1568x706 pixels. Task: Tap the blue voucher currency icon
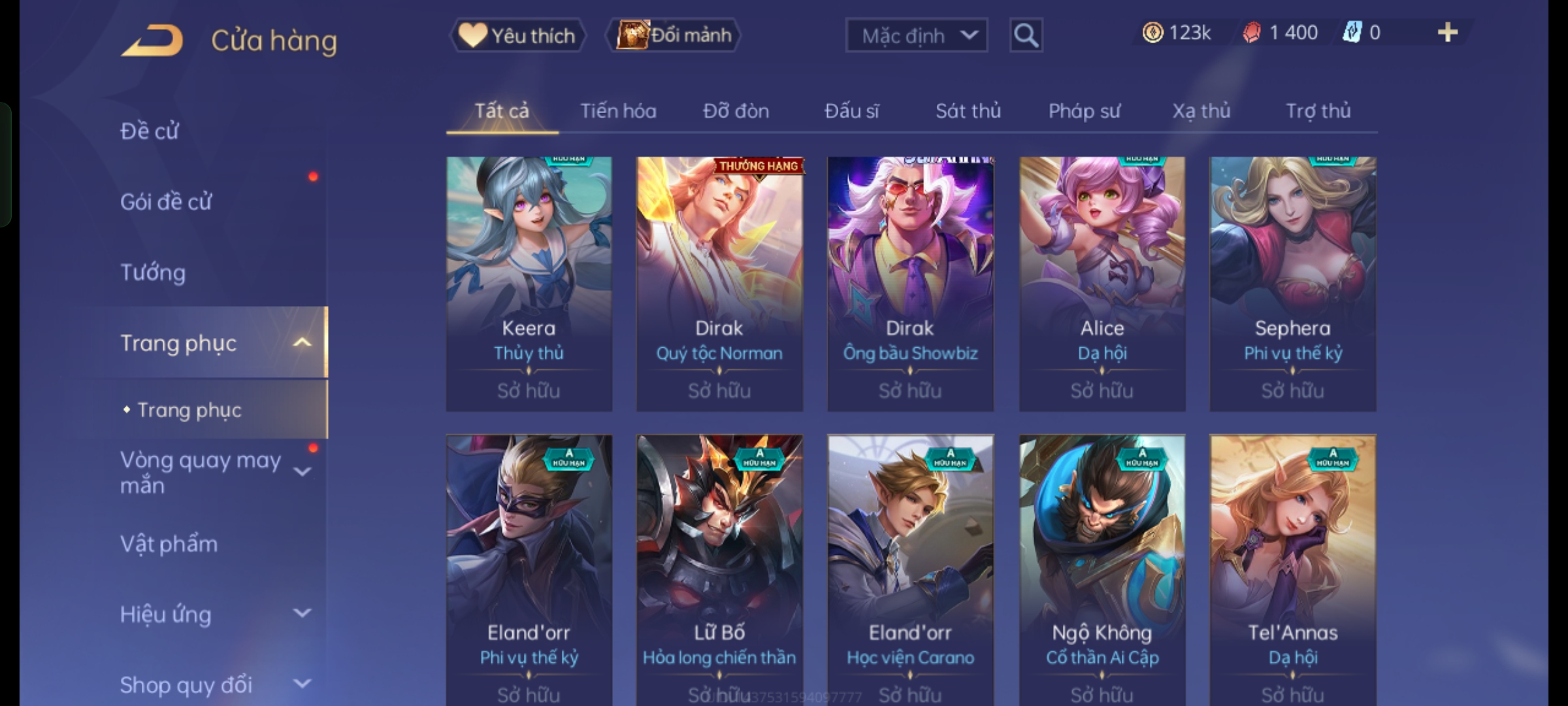pyautogui.click(x=1352, y=33)
